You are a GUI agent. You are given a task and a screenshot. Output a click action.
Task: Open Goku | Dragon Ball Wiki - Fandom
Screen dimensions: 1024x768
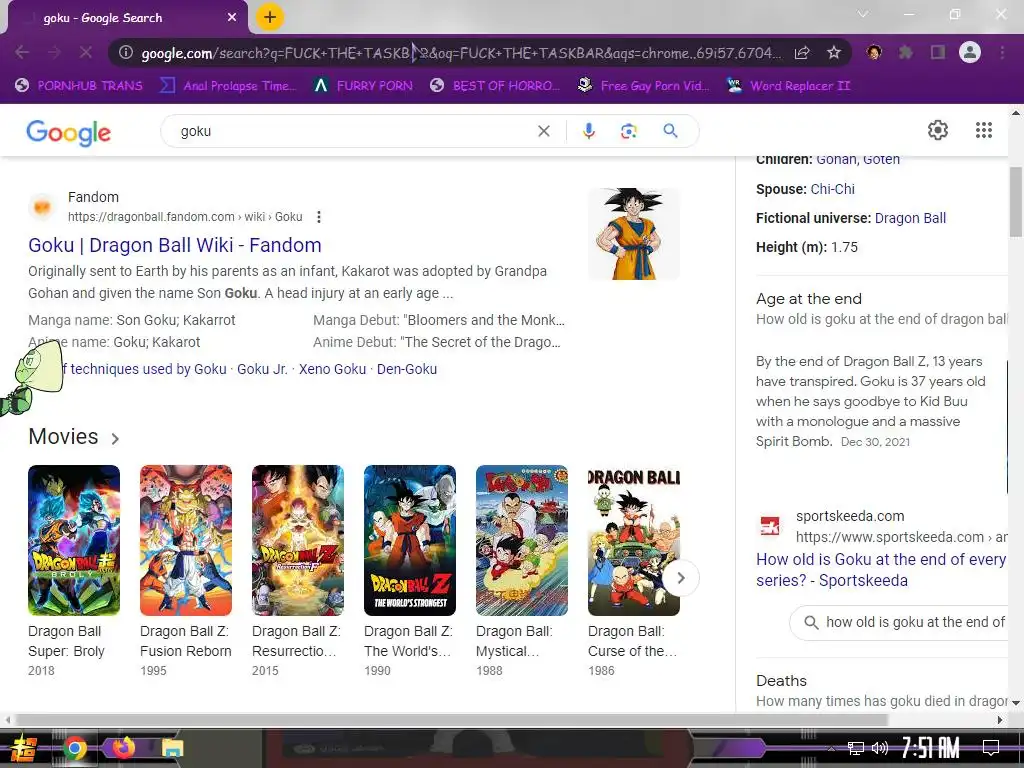(x=174, y=245)
